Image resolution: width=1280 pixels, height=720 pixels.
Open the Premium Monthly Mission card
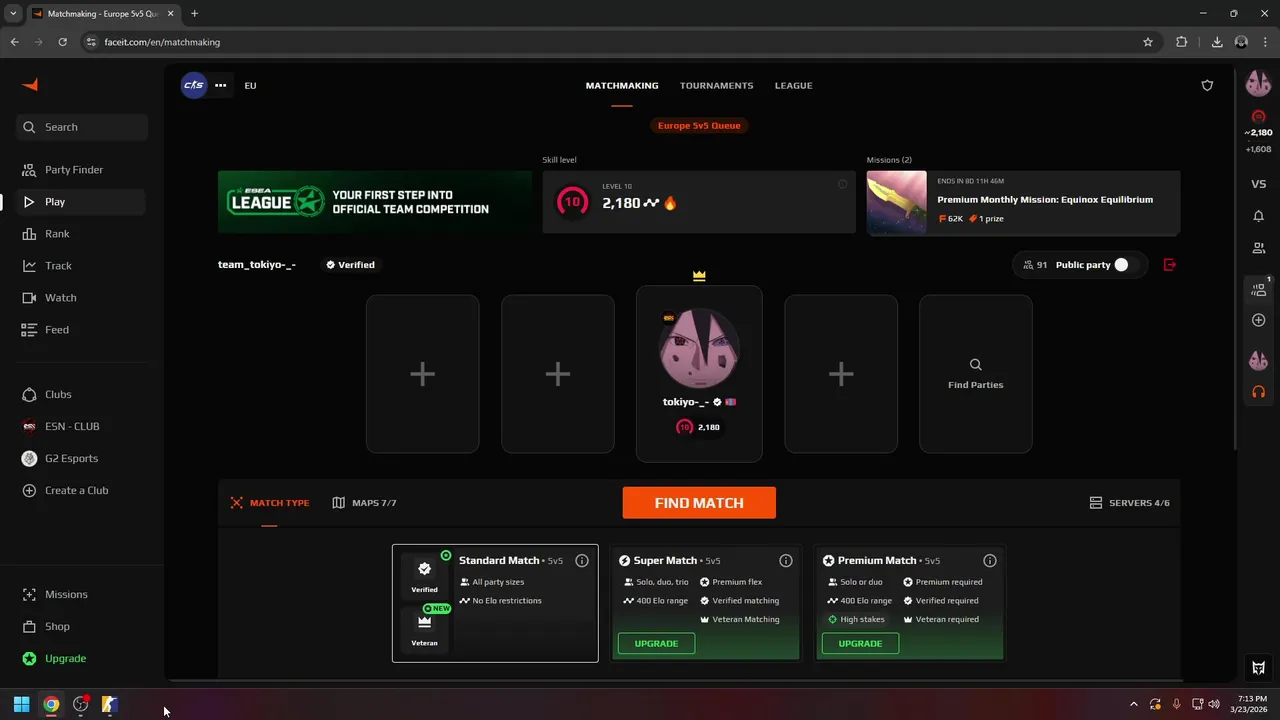click(1023, 202)
